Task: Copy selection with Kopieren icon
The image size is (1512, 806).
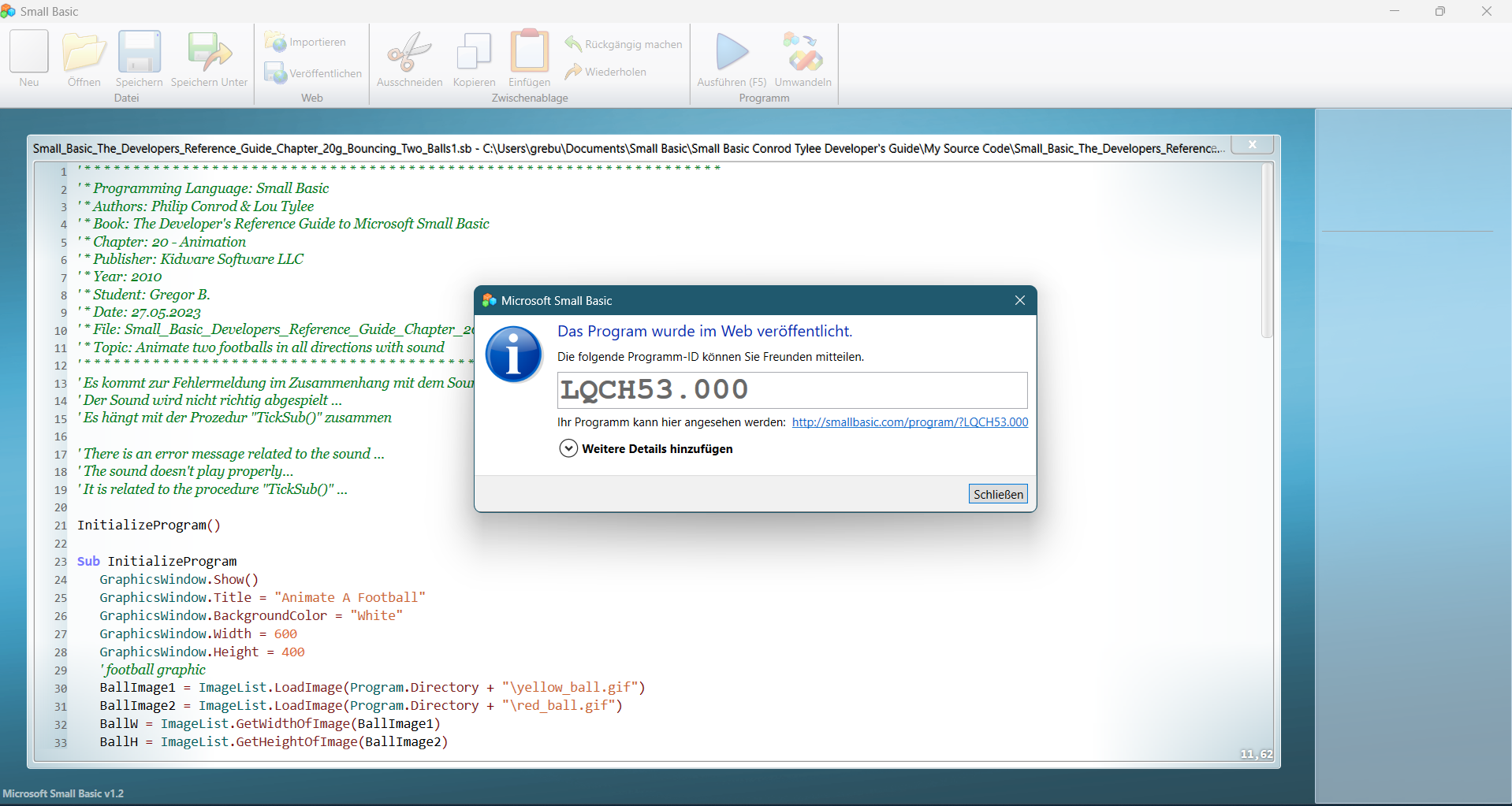Action: [x=474, y=59]
